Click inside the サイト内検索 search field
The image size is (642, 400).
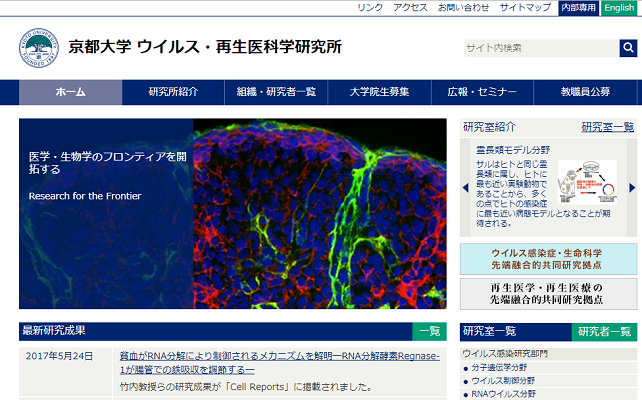[541, 48]
